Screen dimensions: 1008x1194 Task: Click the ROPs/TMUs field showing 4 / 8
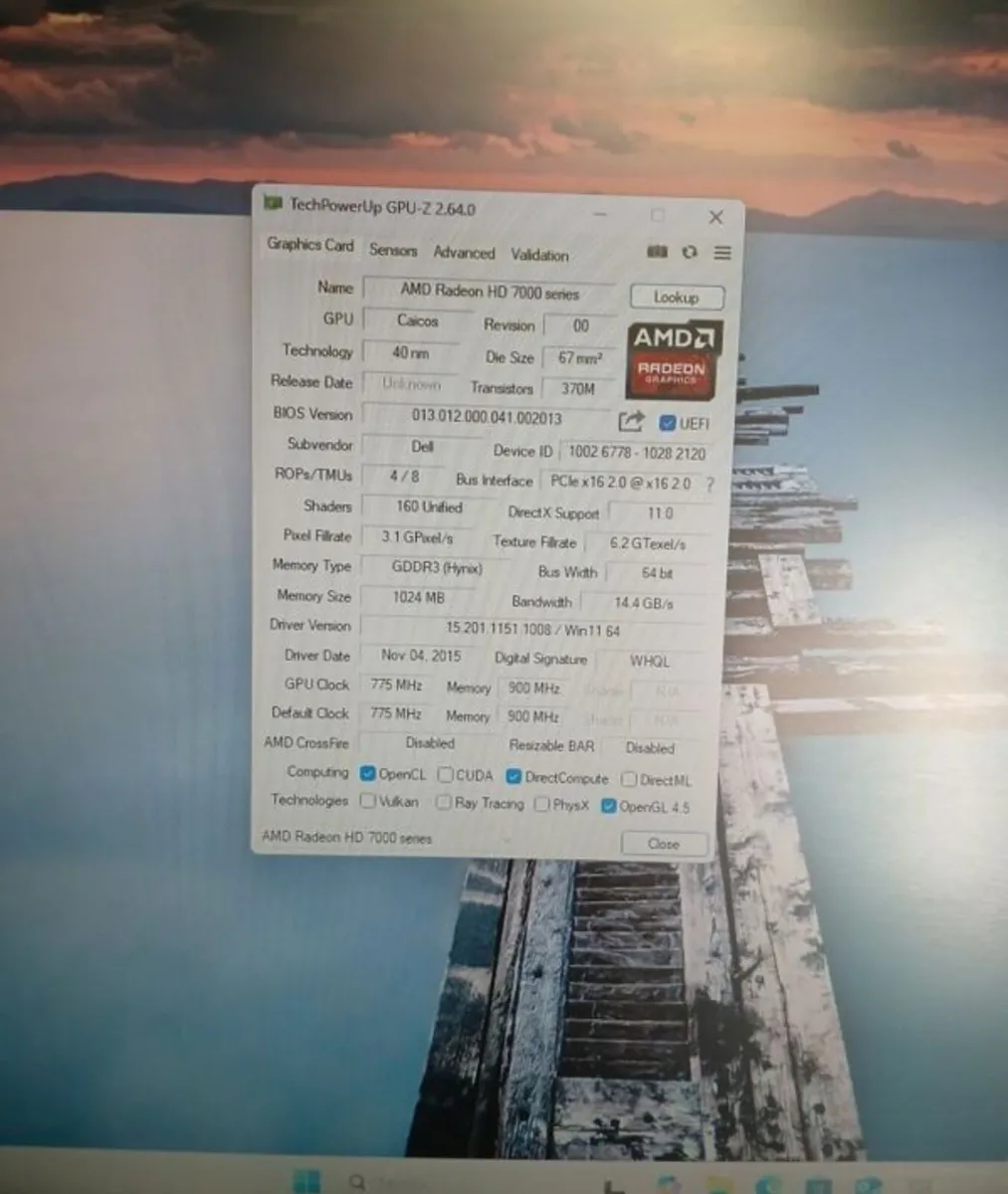(404, 477)
